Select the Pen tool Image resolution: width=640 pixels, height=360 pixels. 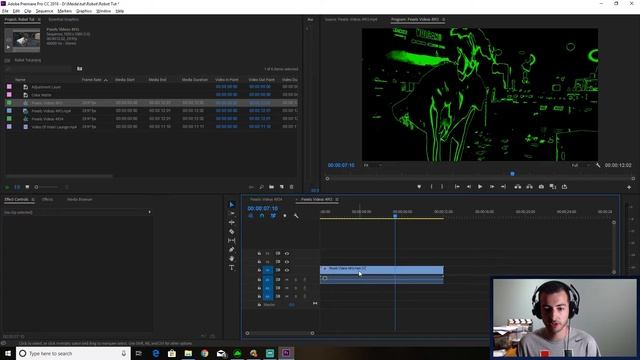click(x=232, y=249)
